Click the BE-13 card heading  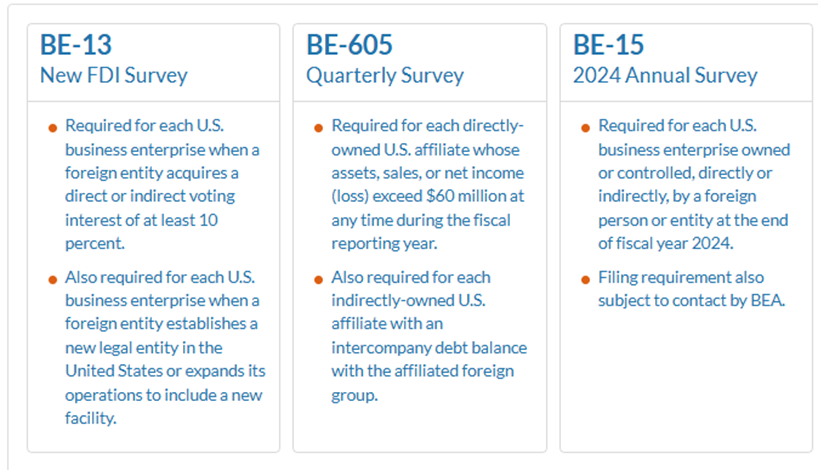pos(76,45)
